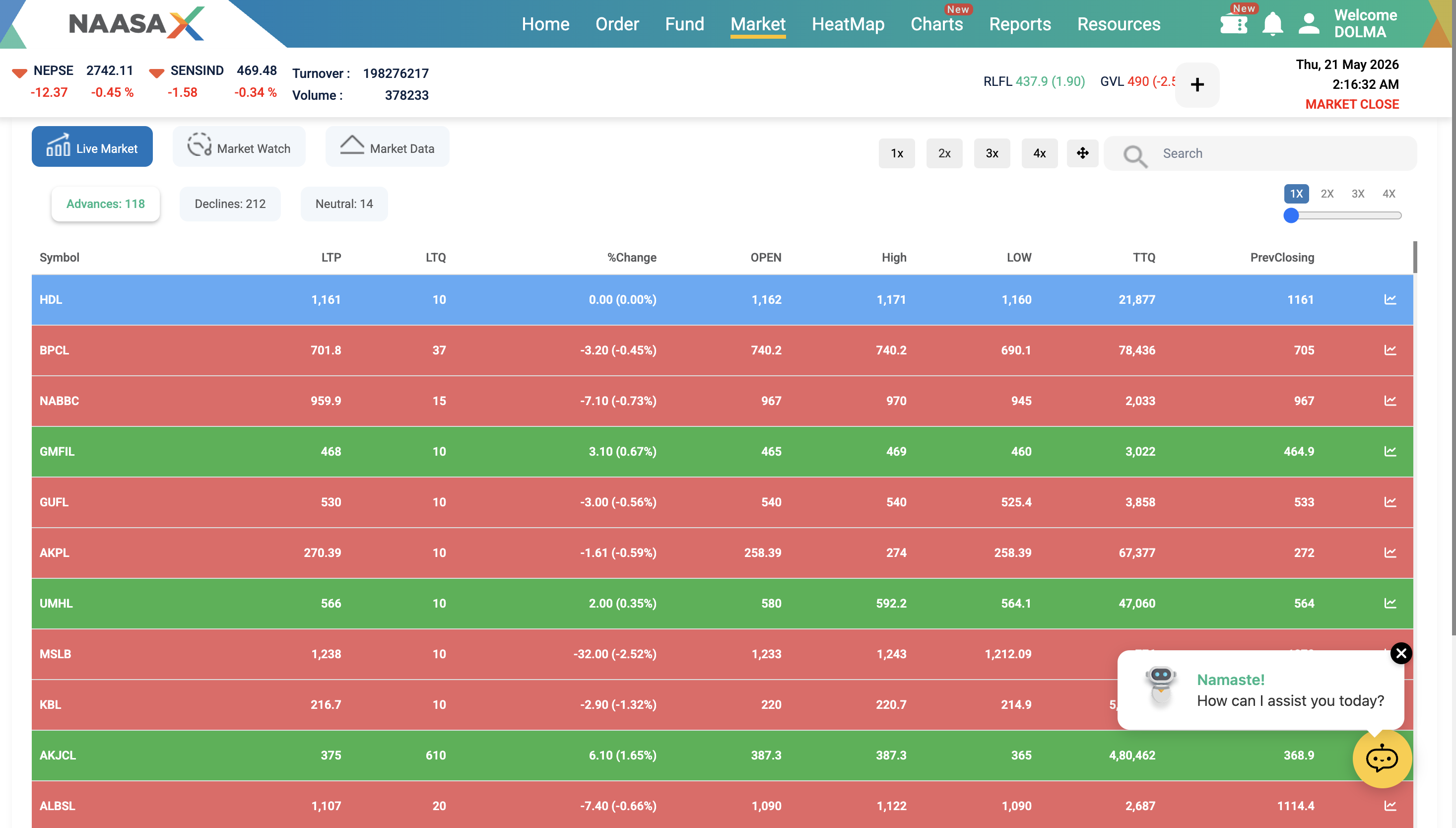Filter by Advances: 118

(x=105, y=204)
